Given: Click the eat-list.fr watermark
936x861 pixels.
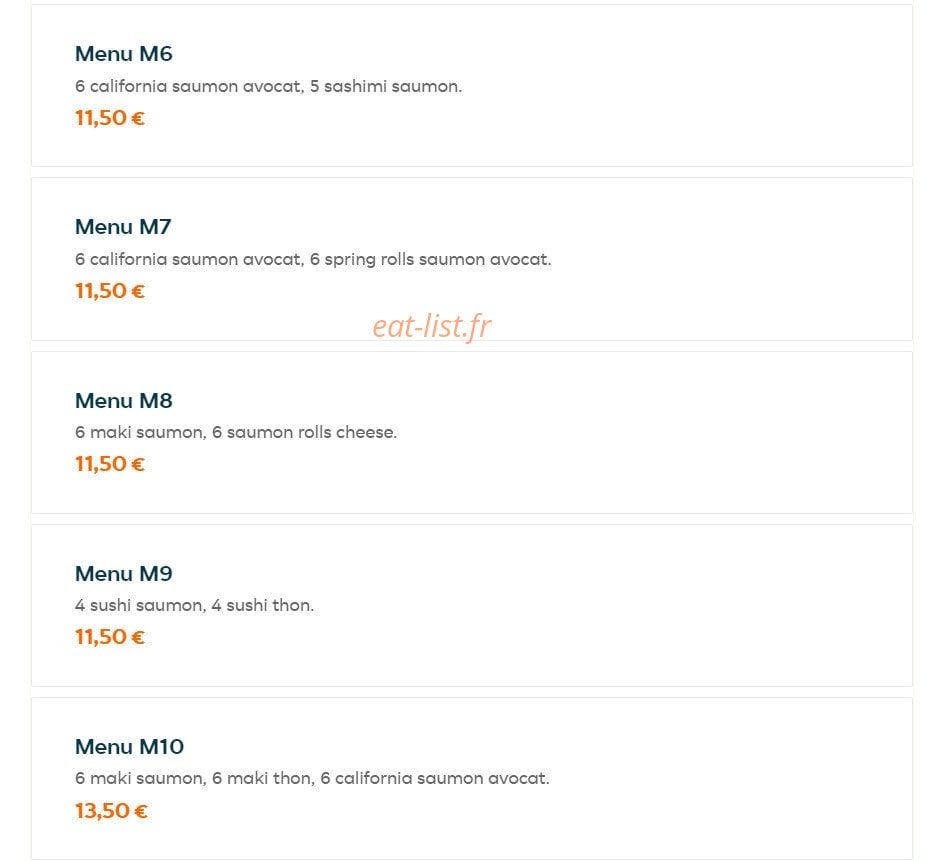Looking at the screenshot, I should pyautogui.click(x=432, y=326).
